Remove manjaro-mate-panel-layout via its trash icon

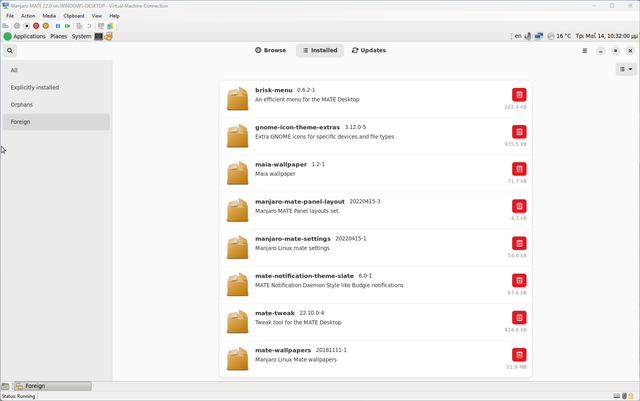(x=519, y=206)
